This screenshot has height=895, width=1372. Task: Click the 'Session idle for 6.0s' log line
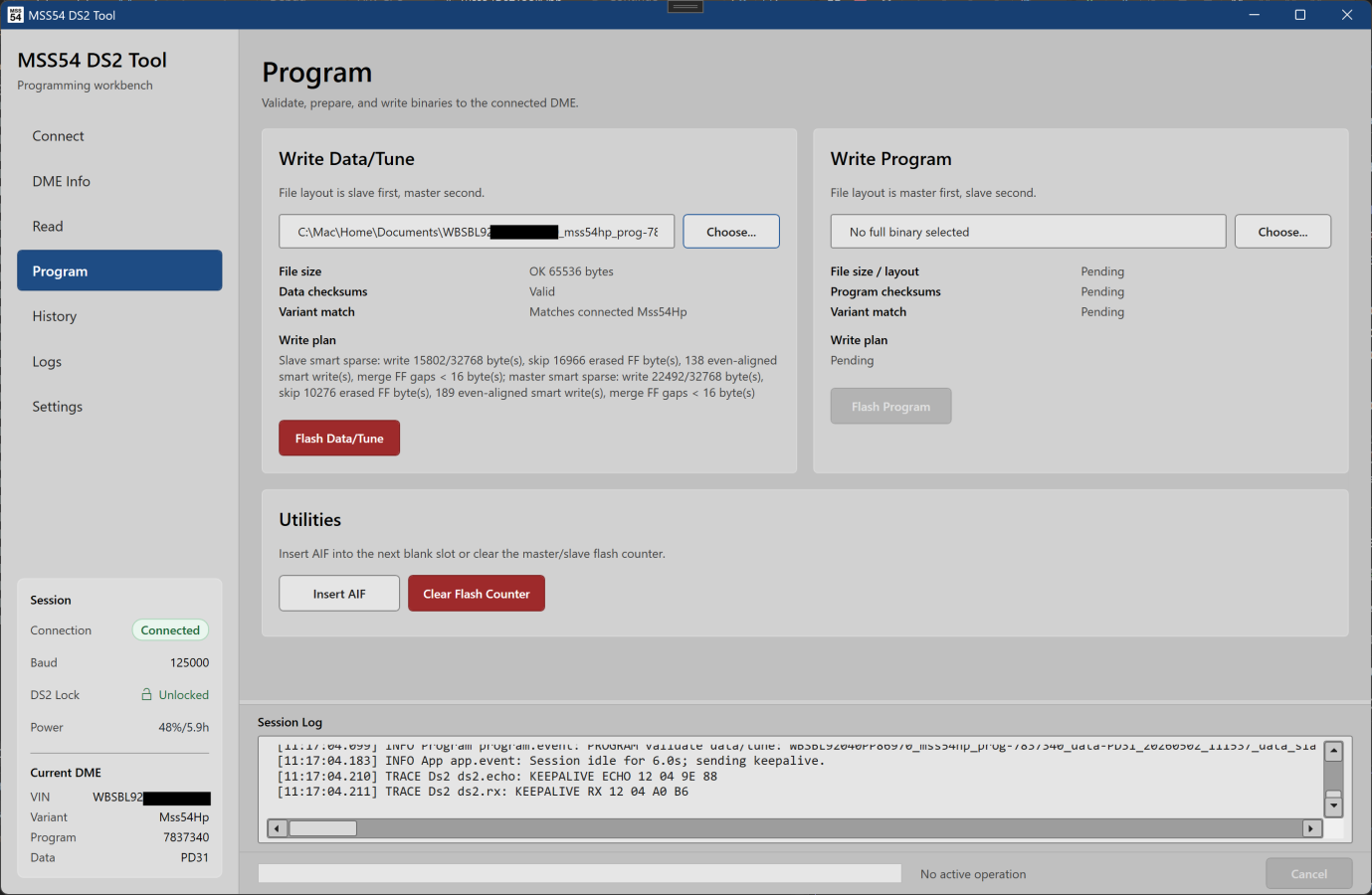551,762
